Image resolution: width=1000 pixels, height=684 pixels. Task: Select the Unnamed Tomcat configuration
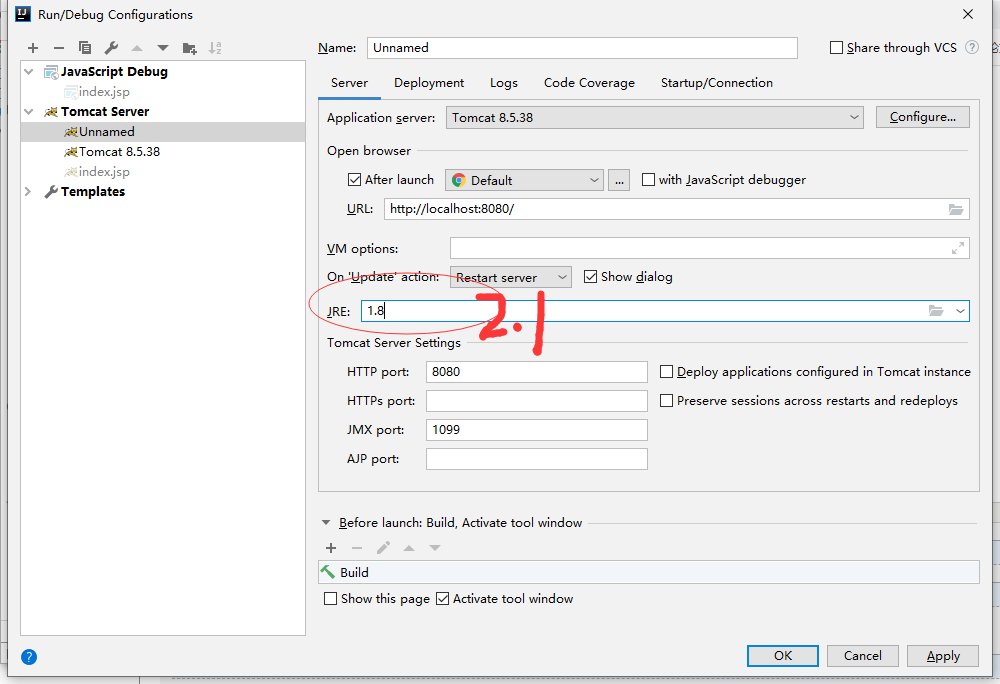pos(163,132)
